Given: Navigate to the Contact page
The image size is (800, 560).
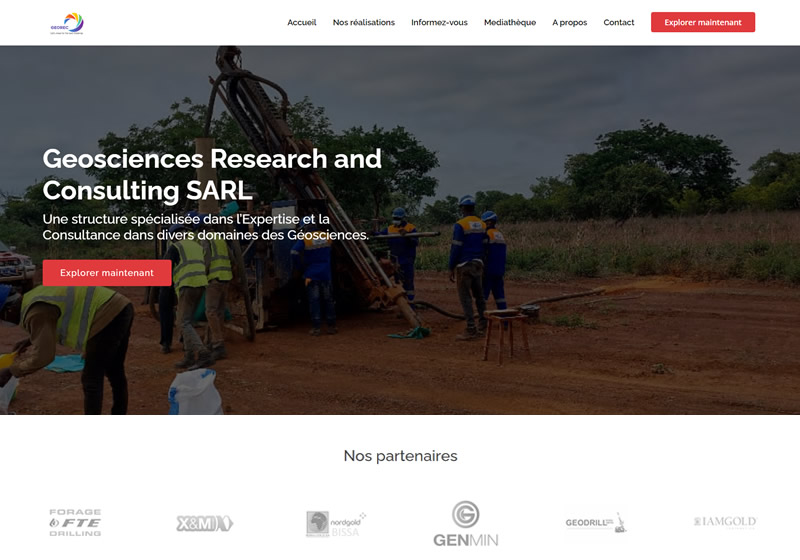Looking at the screenshot, I should pyautogui.click(x=618, y=22).
